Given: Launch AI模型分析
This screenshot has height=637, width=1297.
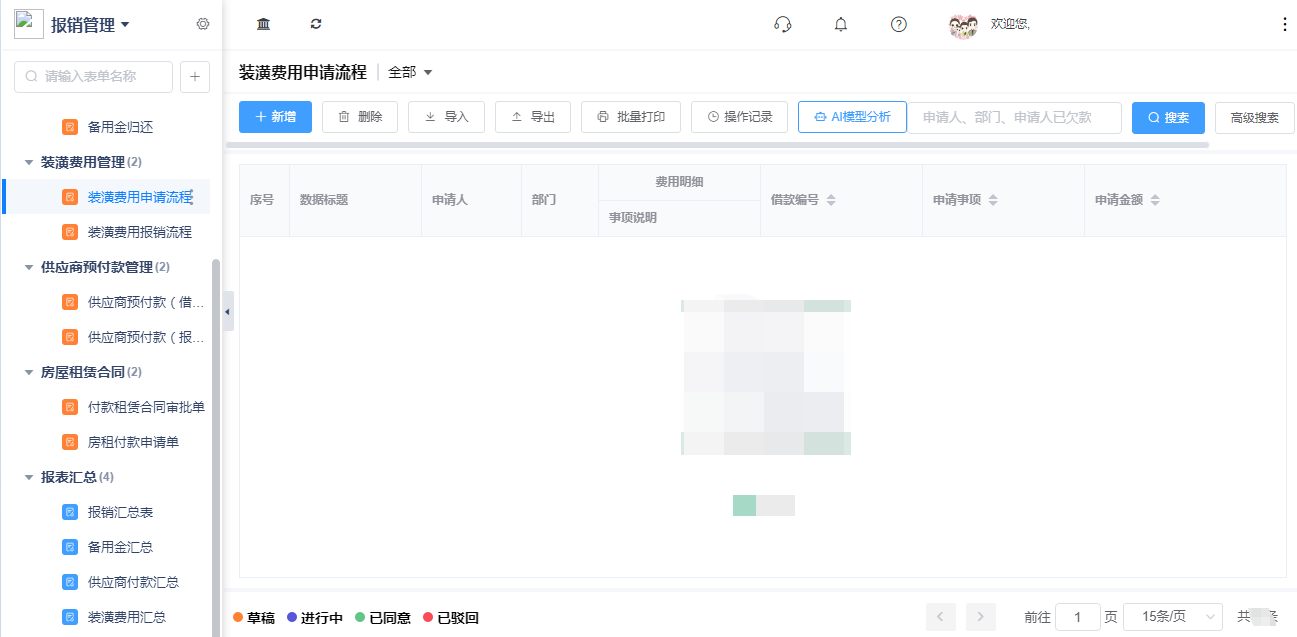Looking at the screenshot, I should 852,117.
